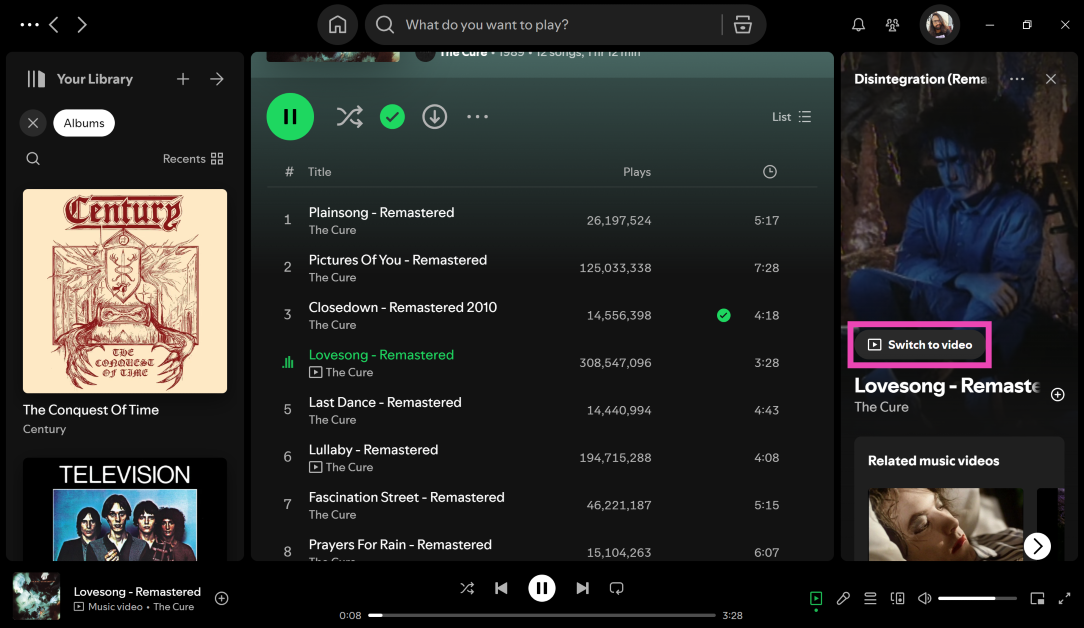
Task: Click the Browse icon in search bar
Action: (742, 25)
